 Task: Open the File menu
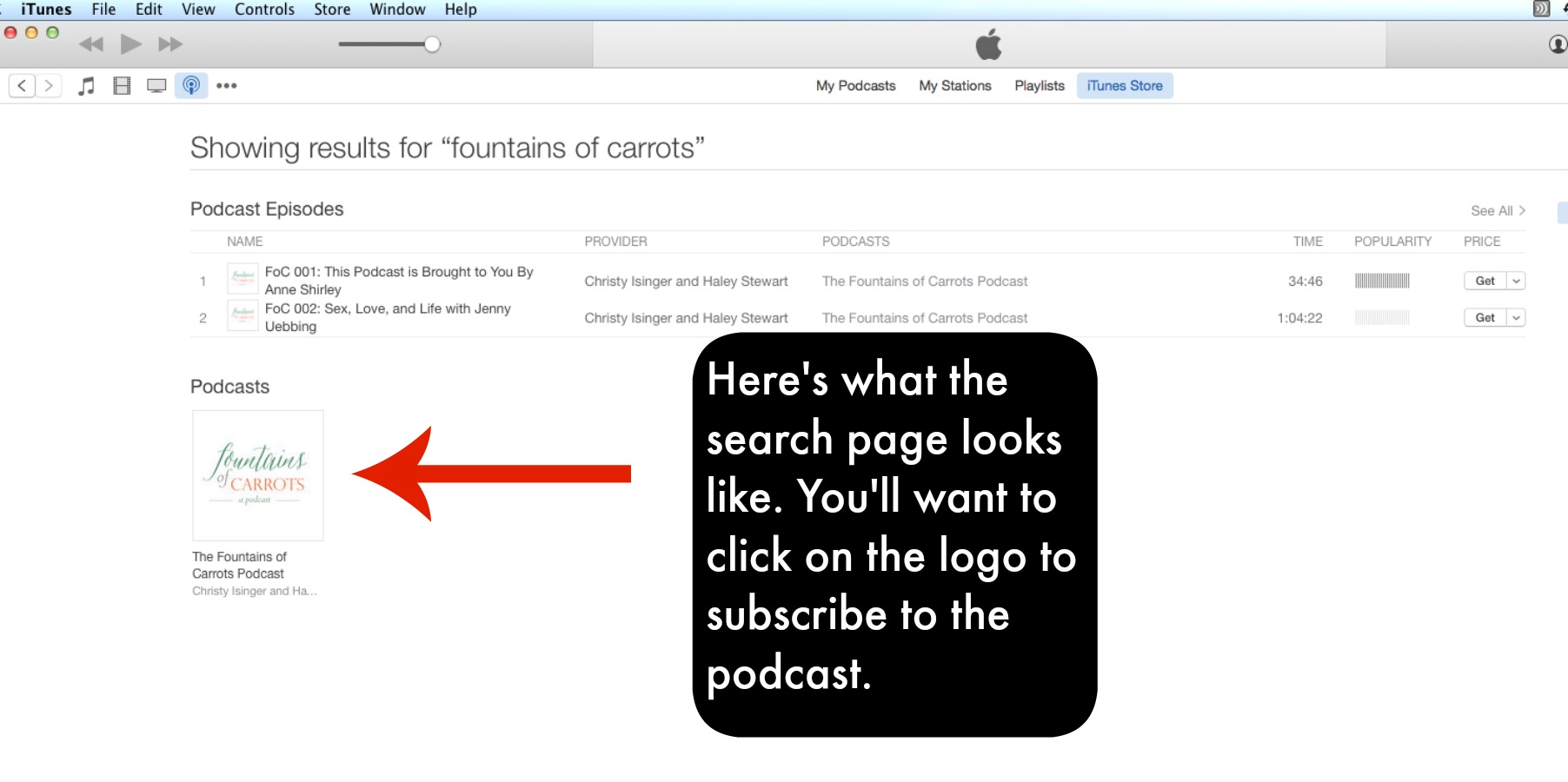[103, 10]
